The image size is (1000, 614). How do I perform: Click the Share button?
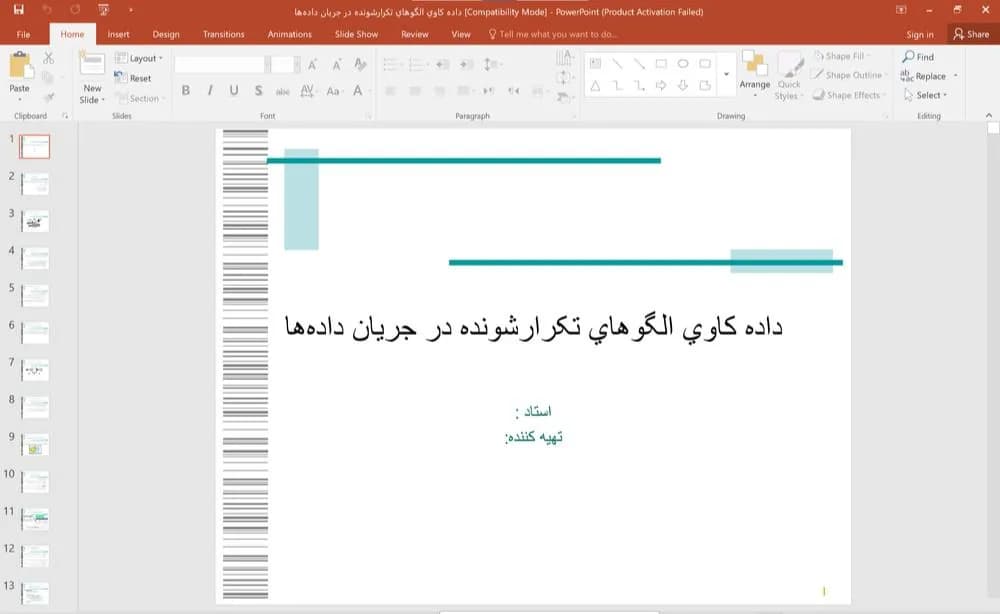pos(971,34)
